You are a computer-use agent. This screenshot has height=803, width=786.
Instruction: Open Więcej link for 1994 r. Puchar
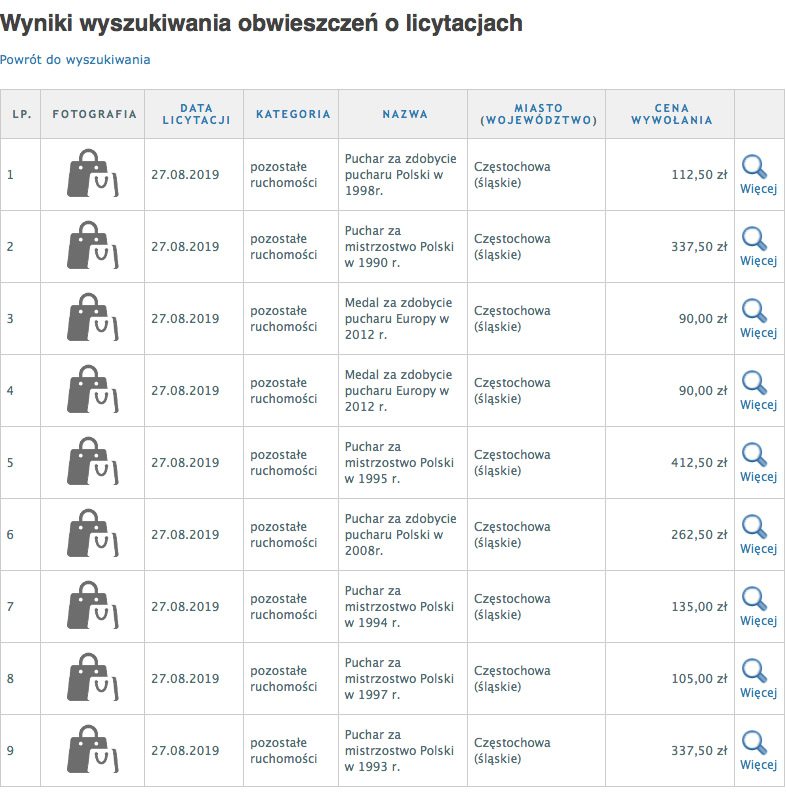758,621
